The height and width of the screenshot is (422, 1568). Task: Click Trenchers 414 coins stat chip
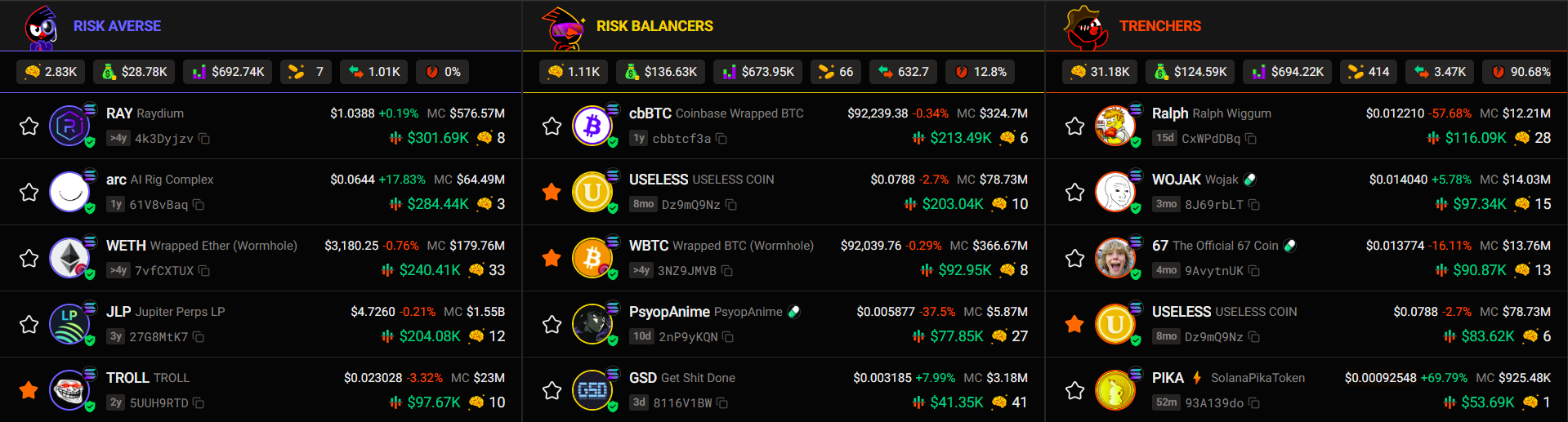pos(1369,72)
